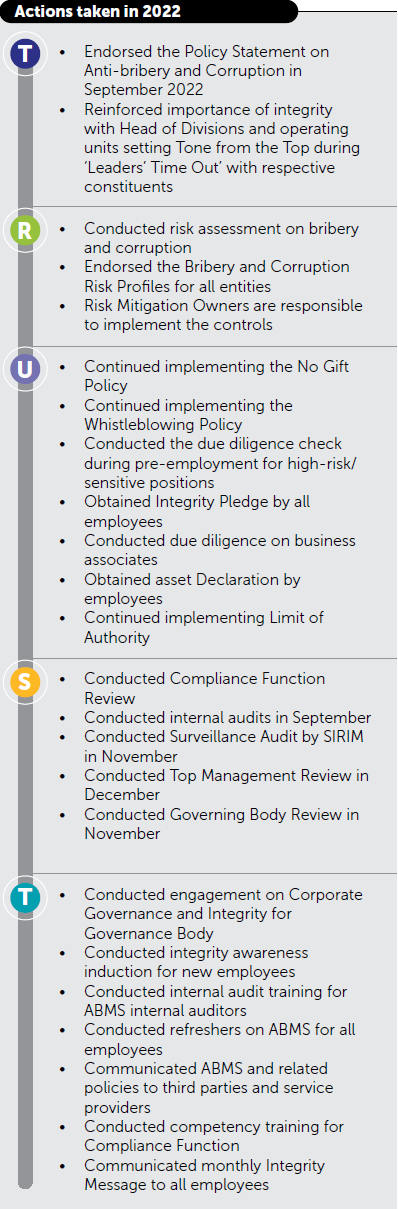Screen dimensions: 398x1209
Task: Click the dark blue T circle icon
Action: pos(25,55)
